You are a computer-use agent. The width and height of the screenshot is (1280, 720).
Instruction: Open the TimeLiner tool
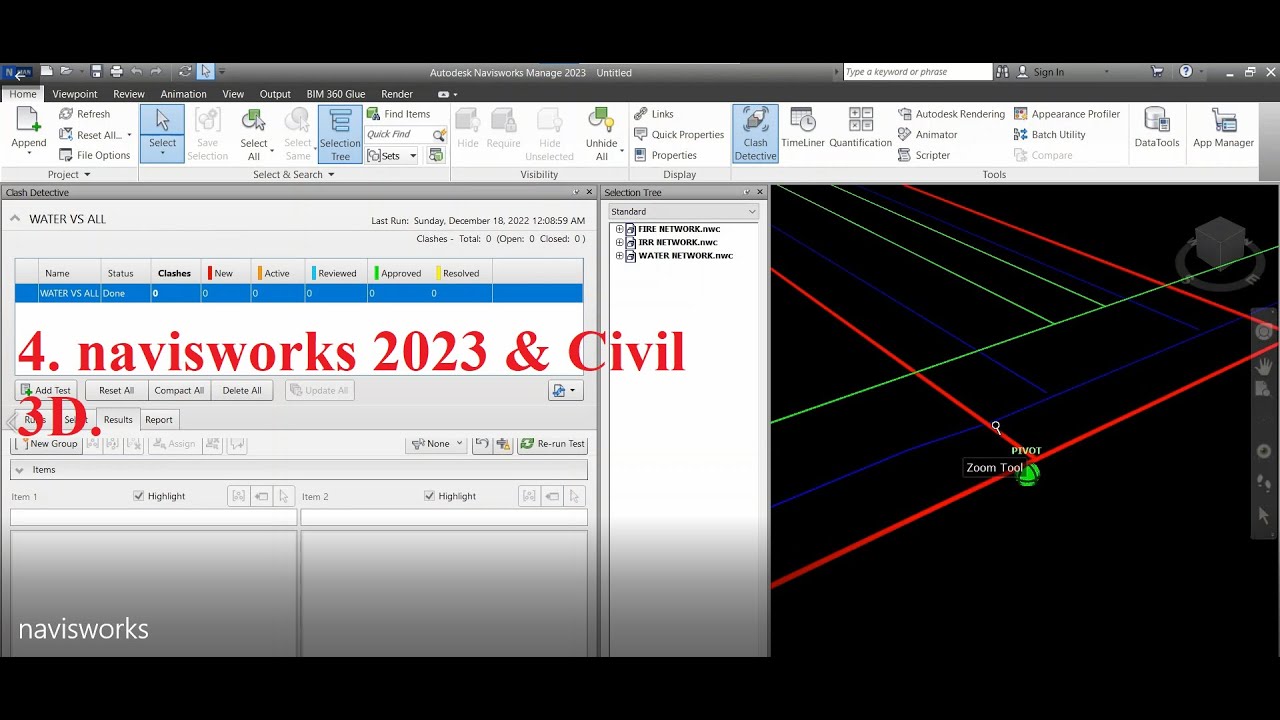pos(802,130)
